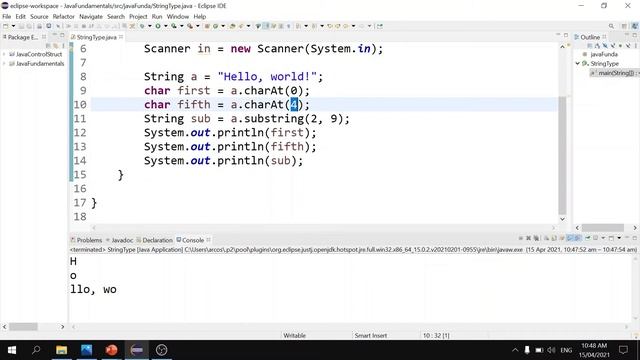Click the ENG language indicator
The width and height of the screenshot is (640, 360).
pyautogui.click(x=566, y=350)
